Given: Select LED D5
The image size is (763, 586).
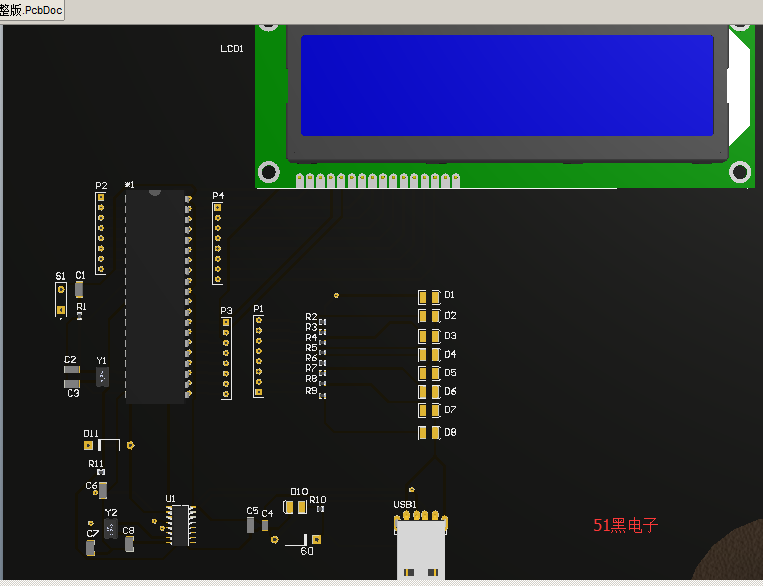Looking at the screenshot, I should pyautogui.click(x=429, y=373).
